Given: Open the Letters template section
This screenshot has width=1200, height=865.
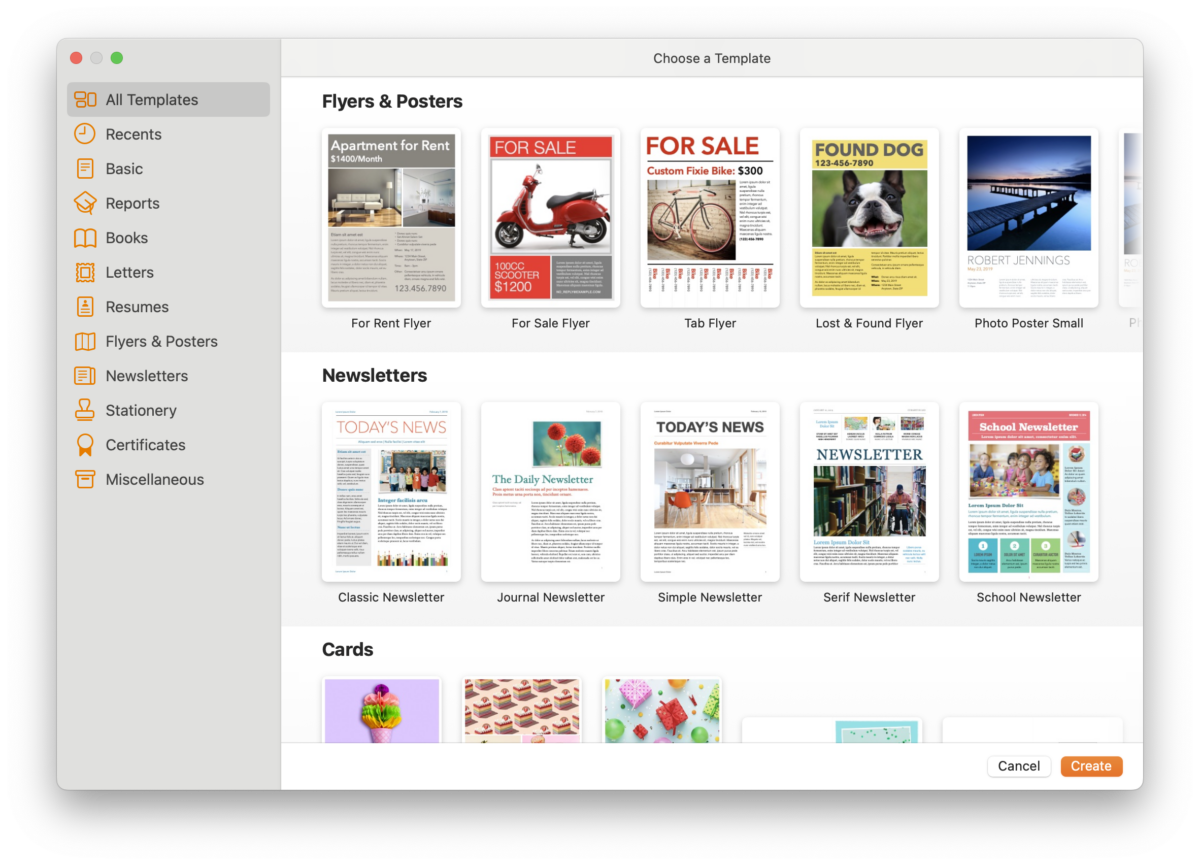Looking at the screenshot, I should point(127,272).
